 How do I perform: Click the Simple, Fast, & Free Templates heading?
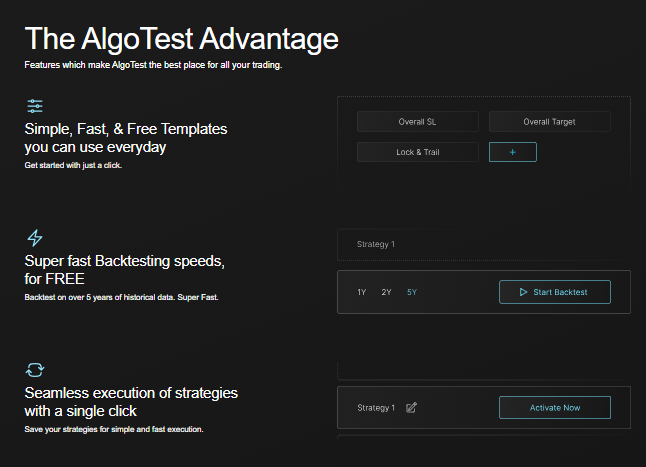click(x=126, y=138)
